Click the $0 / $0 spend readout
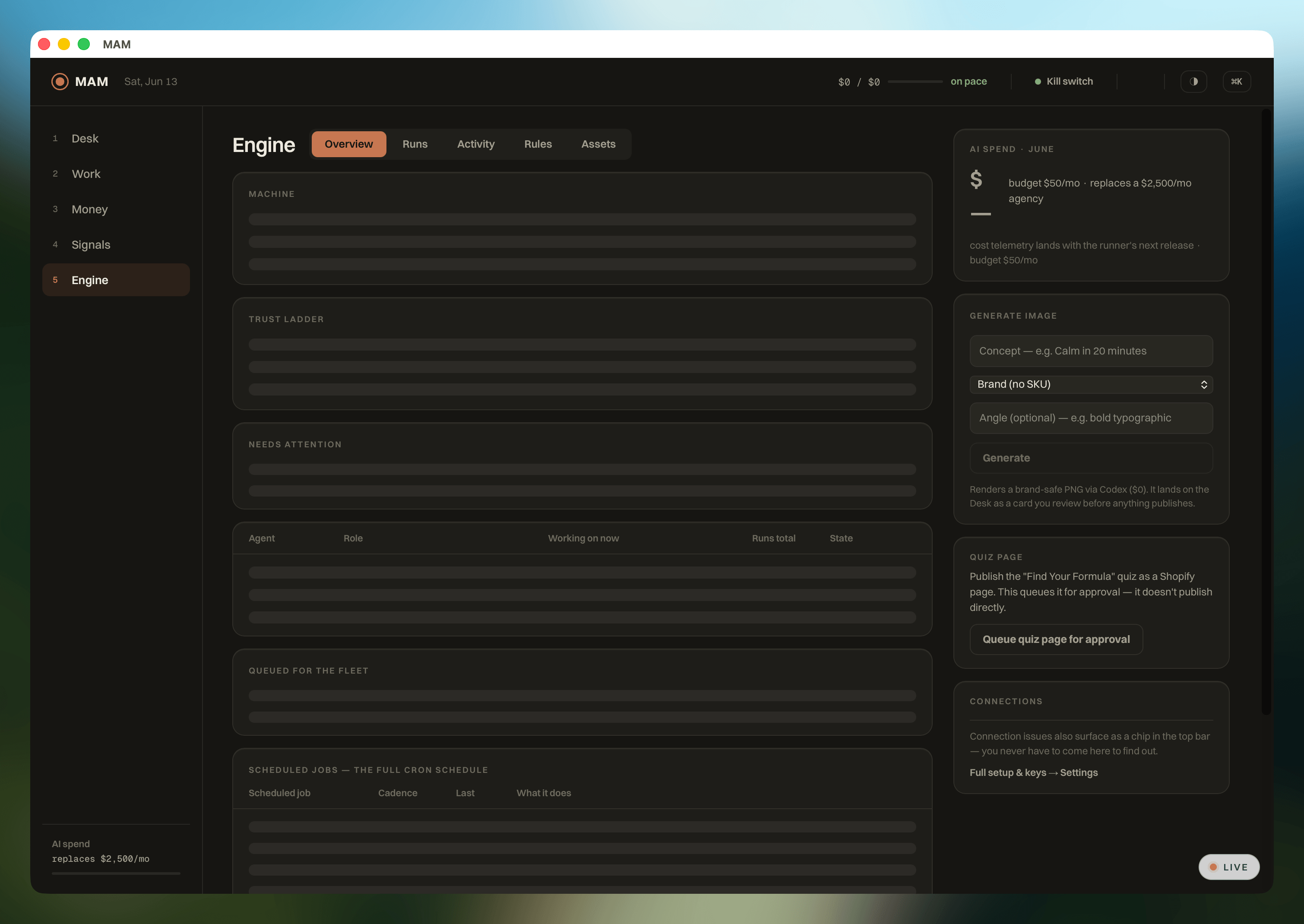1304x924 pixels. (x=858, y=82)
